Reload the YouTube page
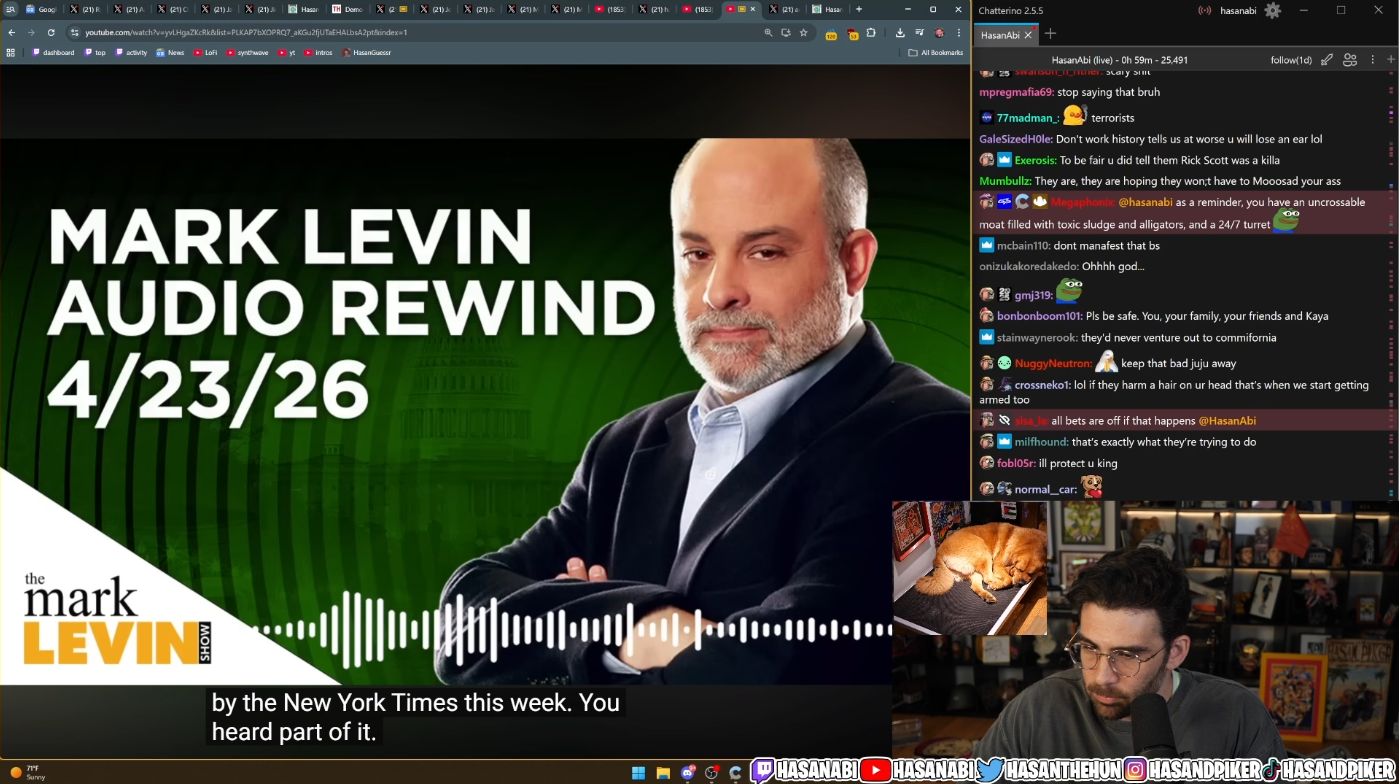1399x784 pixels. [50, 32]
